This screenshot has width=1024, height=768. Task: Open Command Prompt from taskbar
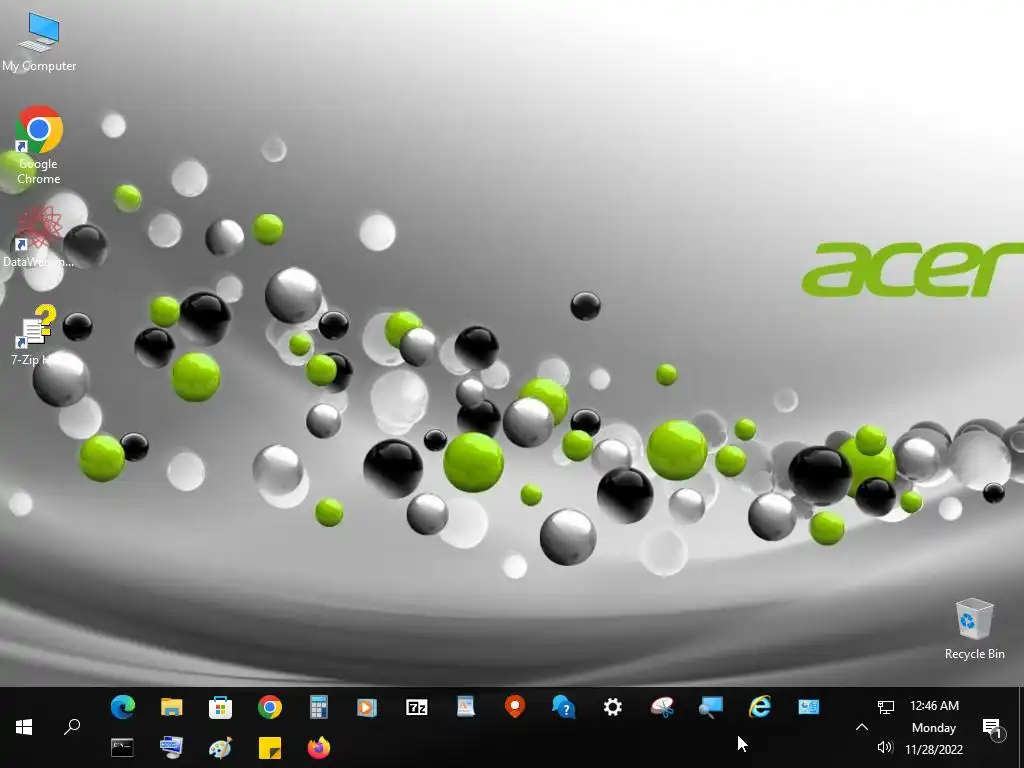(122, 747)
